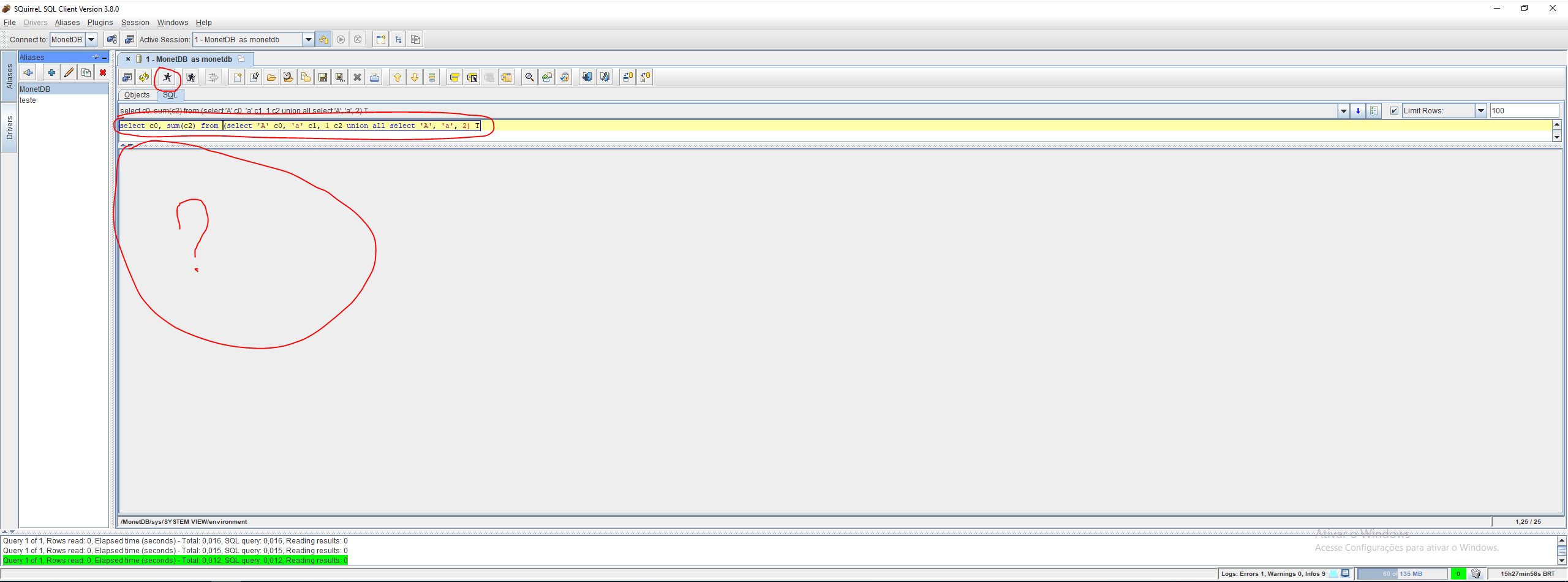Open SQL history list button

click(1374, 111)
